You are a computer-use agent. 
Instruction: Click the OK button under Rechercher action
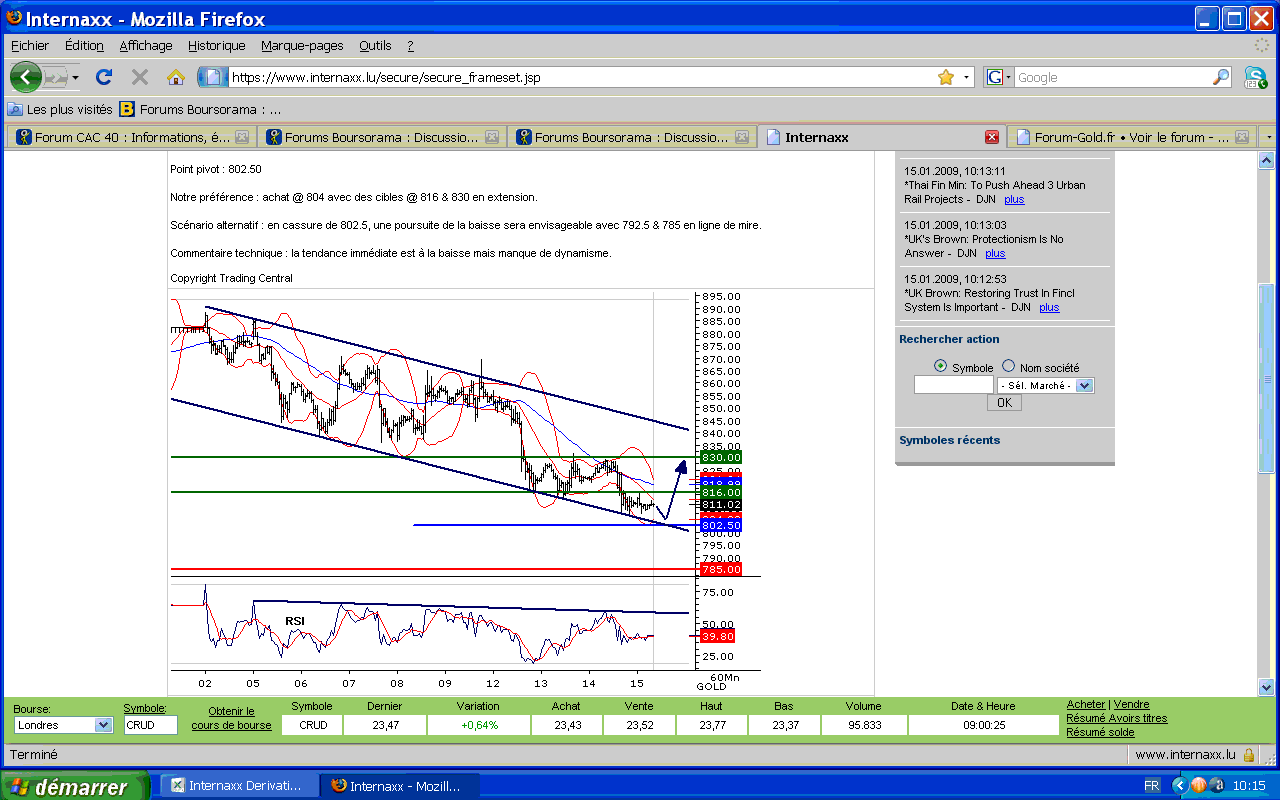[1004, 403]
